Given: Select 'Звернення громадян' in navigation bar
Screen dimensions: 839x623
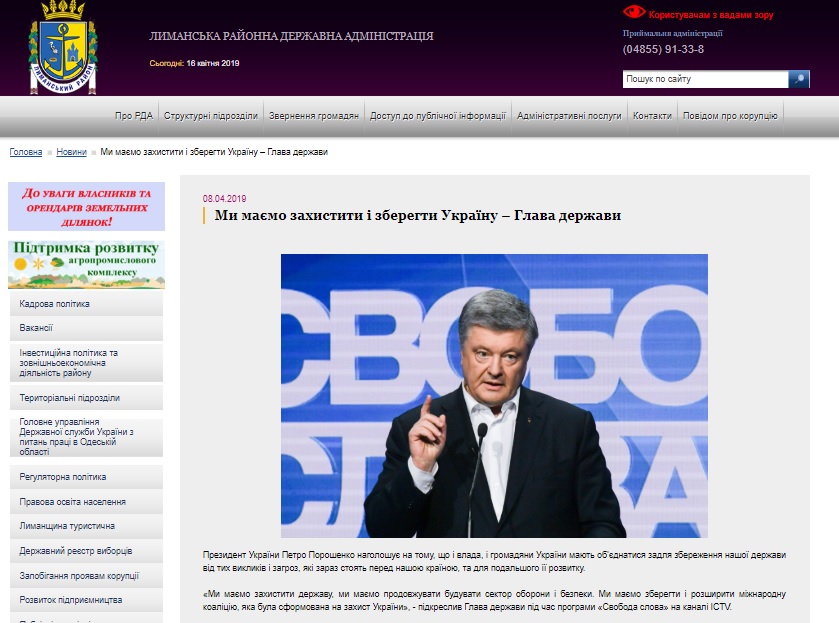Looking at the screenshot, I should [x=313, y=116].
